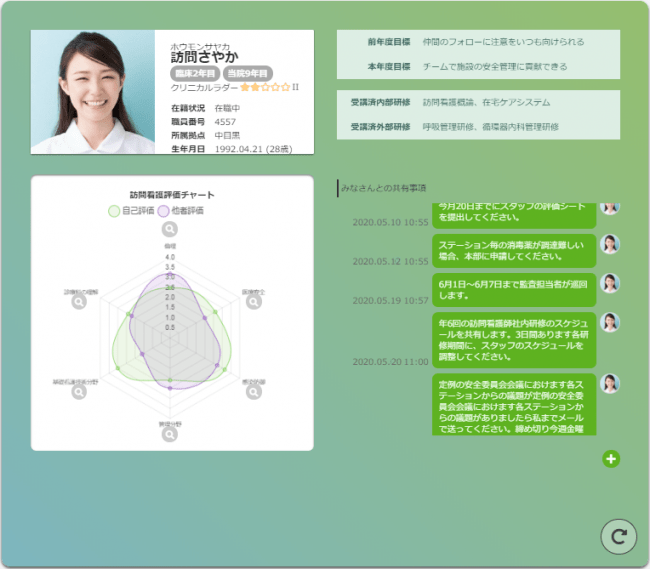Click the message about 消毒薬が調達難しい場合
This screenshot has height=569, width=650.
click(x=514, y=251)
